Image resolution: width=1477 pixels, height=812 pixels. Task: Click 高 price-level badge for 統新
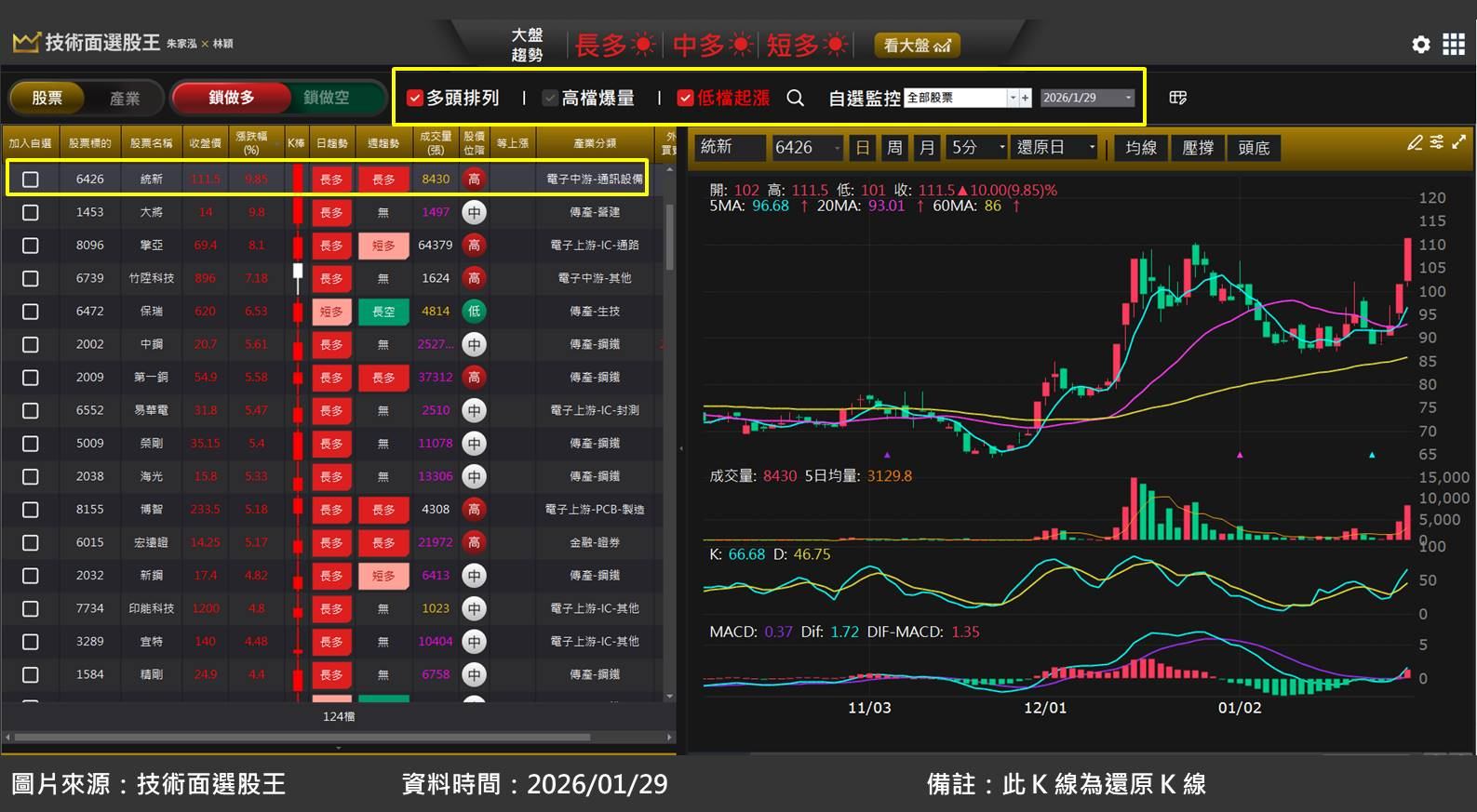474,179
